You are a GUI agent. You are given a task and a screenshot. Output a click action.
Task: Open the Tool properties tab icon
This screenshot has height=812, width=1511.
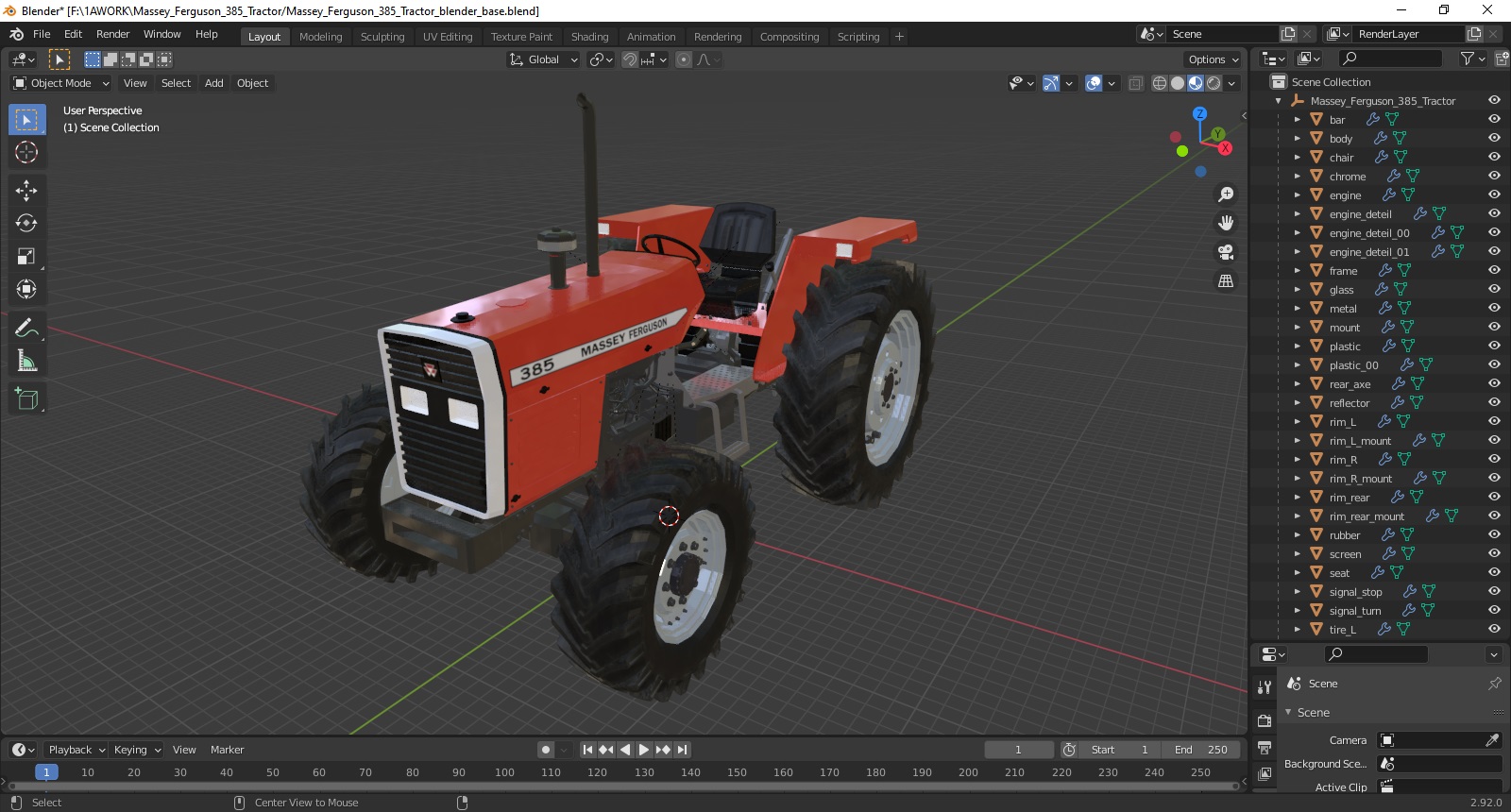[1265, 687]
